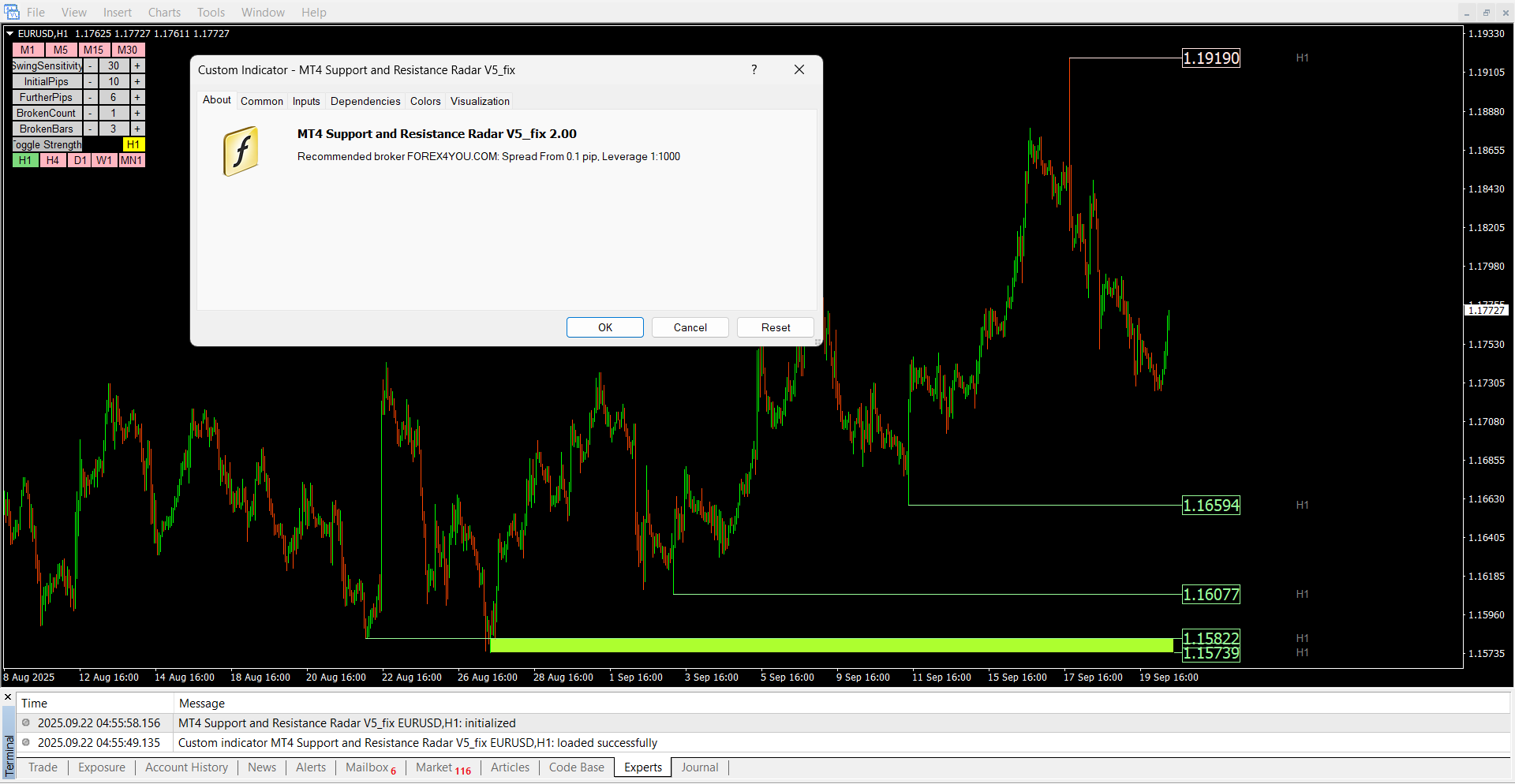
Task: Enable the M15 timeframe button
Action: 93,50
